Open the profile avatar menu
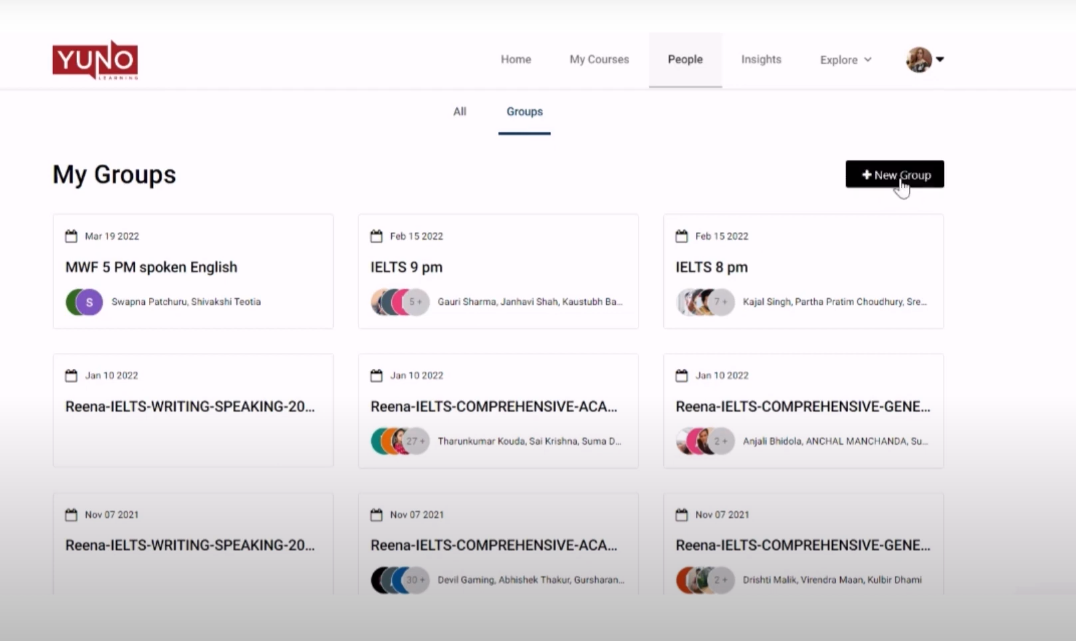Viewport: 1077px width, 642px height. coord(924,60)
